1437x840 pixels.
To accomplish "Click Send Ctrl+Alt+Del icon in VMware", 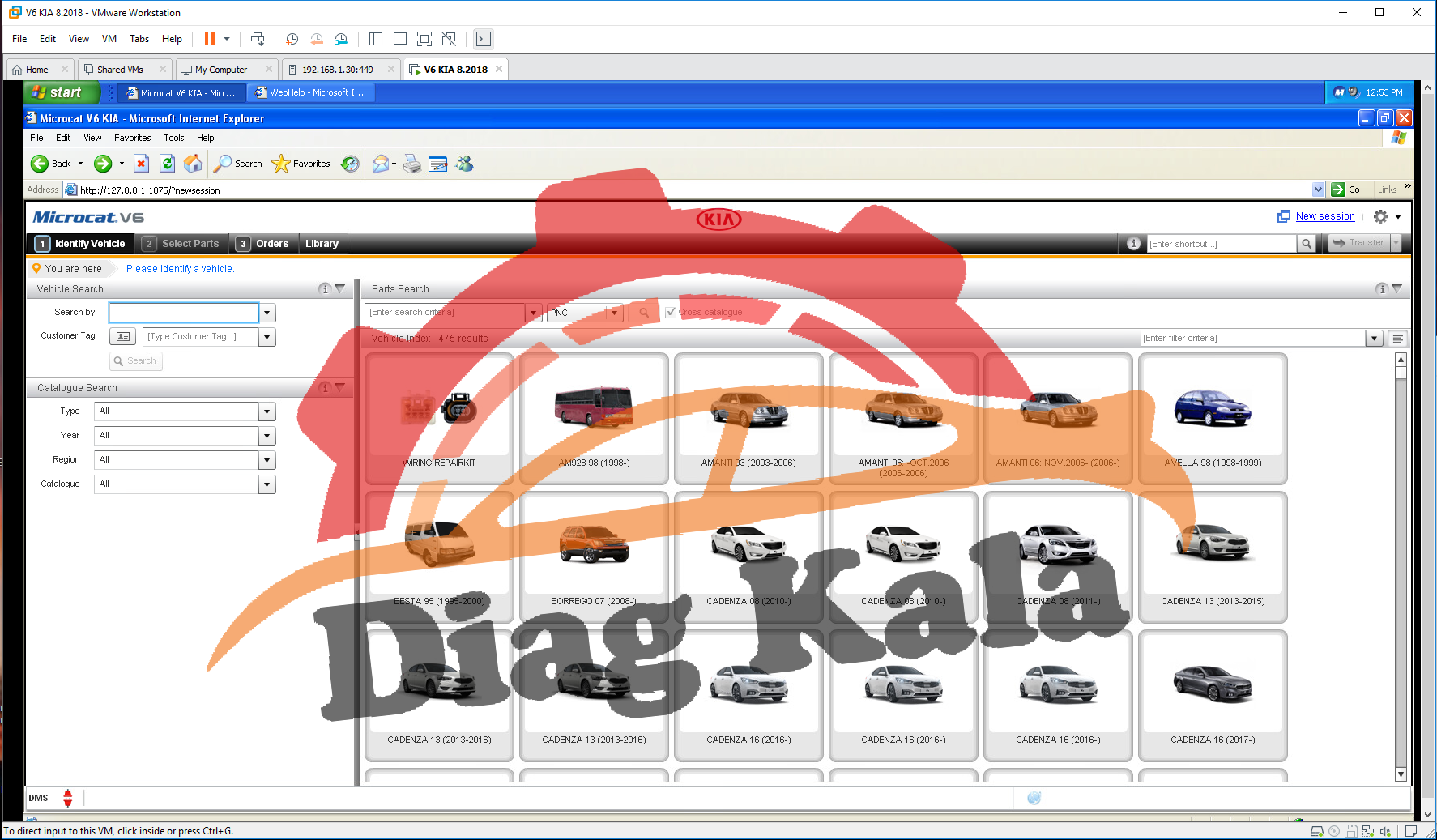I will [258, 39].
